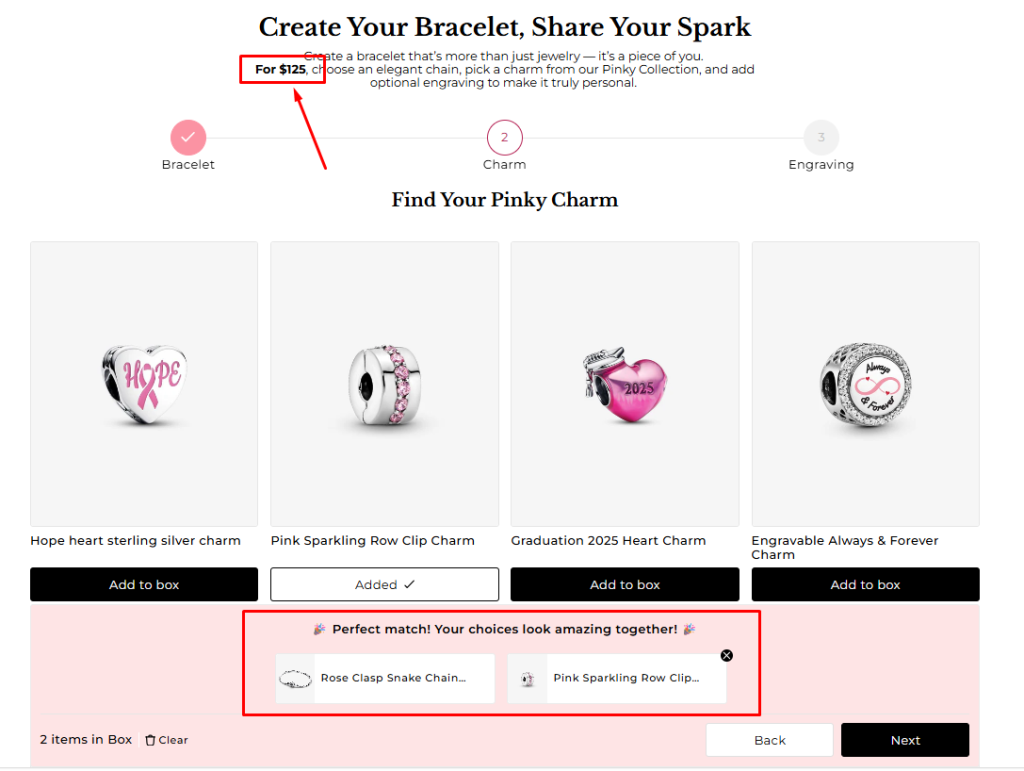Click the trash Clear icon
This screenshot has width=1024, height=771.
pos(151,740)
